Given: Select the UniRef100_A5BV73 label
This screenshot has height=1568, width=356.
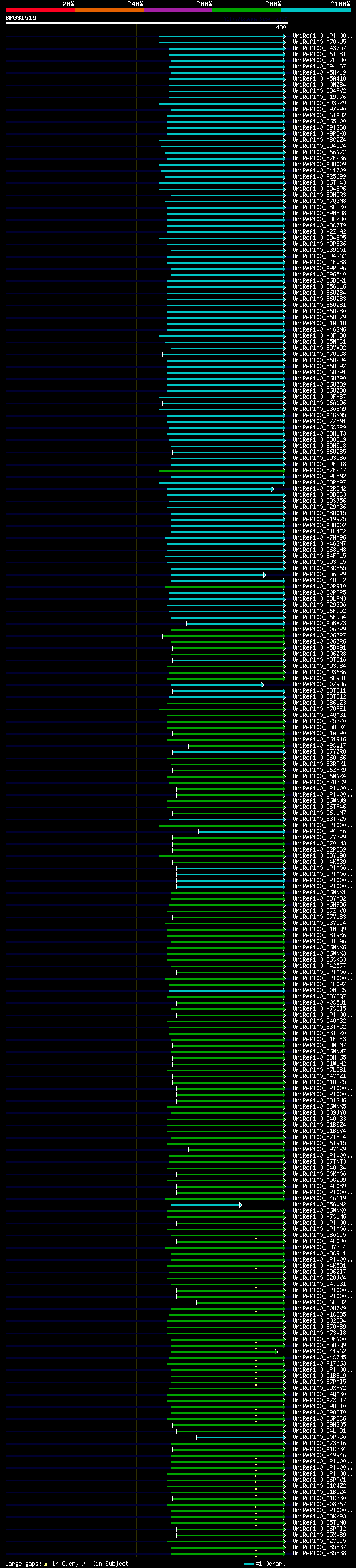Looking at the screenshot, I should 319,623.
